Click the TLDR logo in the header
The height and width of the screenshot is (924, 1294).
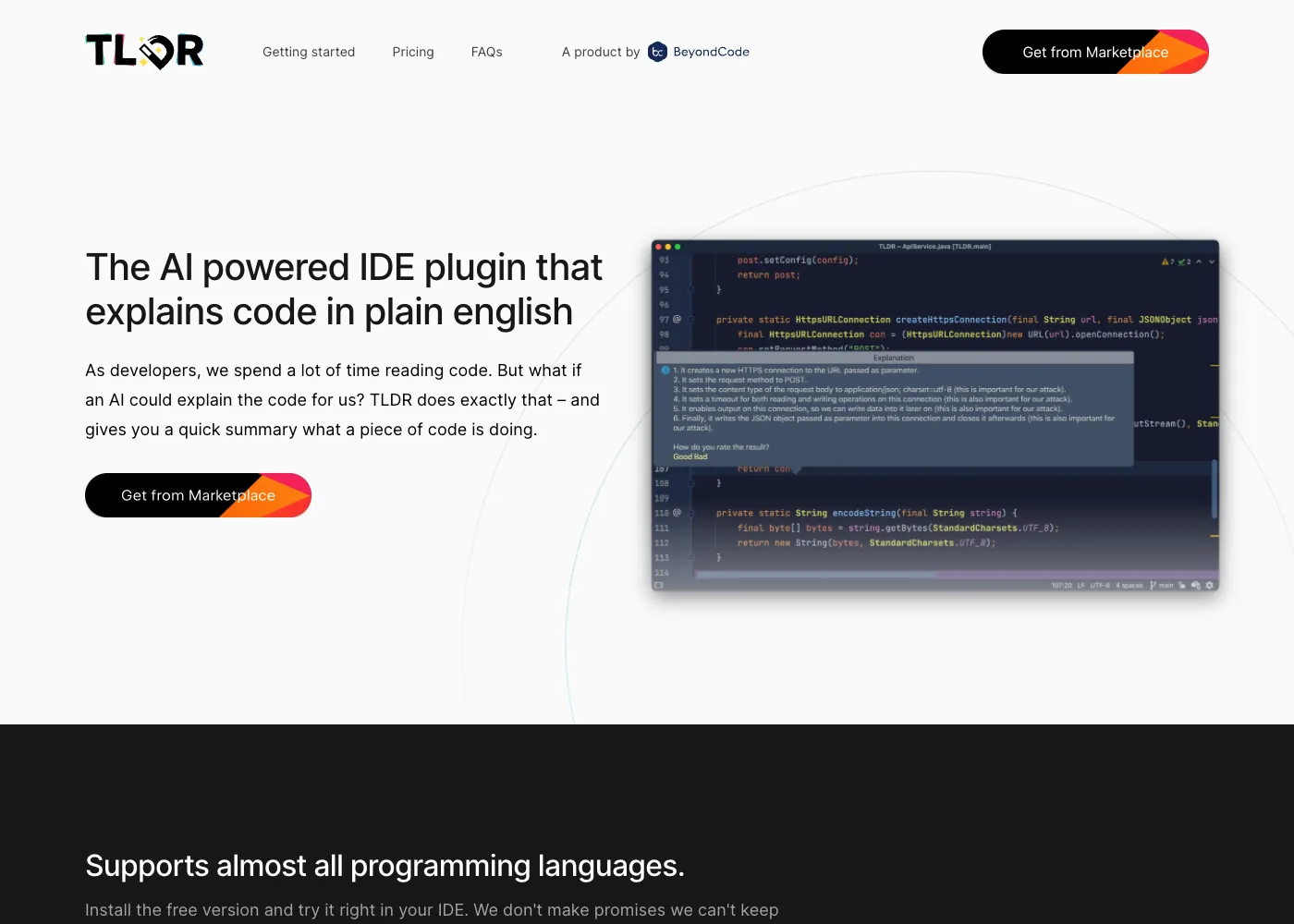click(144, 52)
